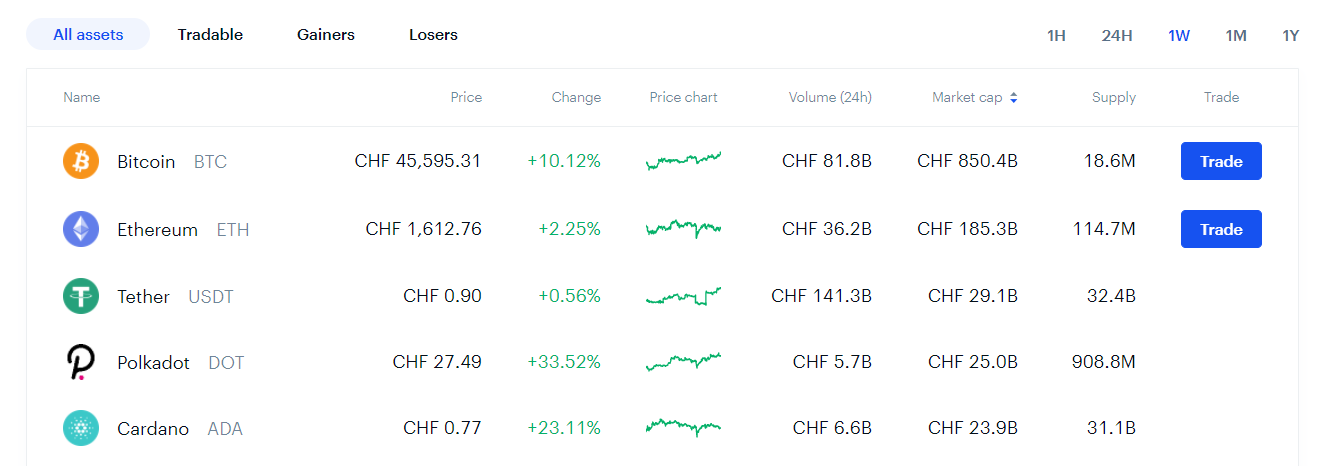The image size is (1318, 466).
Task: Click the Volume (24h) column header
Action: pyautogui.click(x=830, y=98)
